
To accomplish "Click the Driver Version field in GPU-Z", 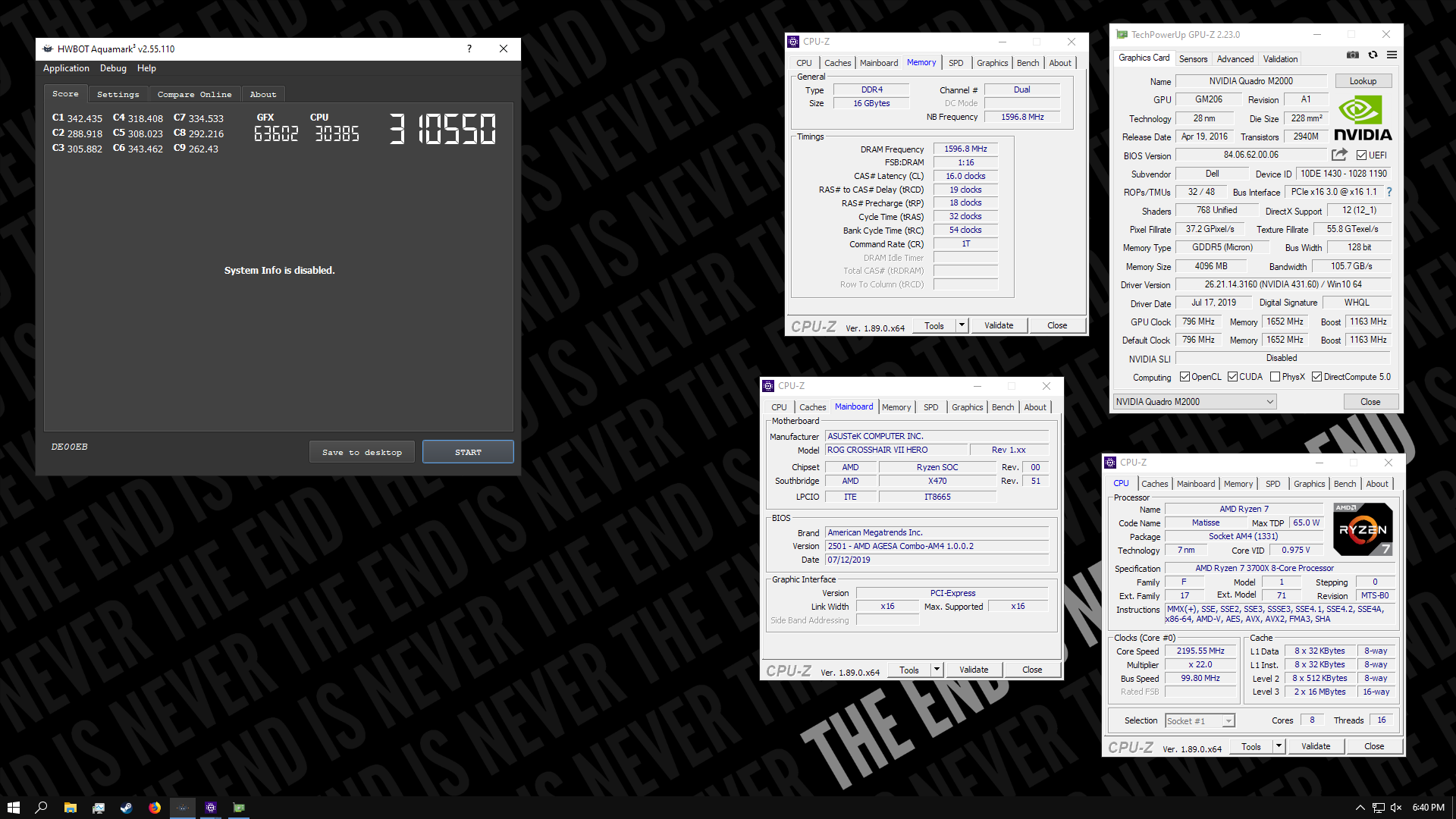I will pyautogui.click(x=1283, y=284).
